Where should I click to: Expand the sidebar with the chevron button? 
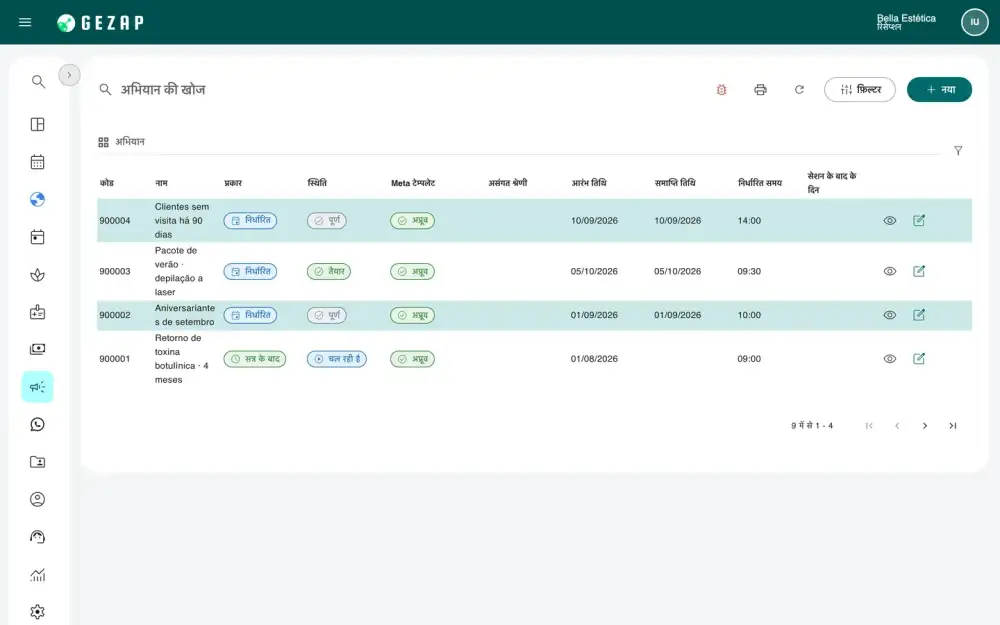70,75
